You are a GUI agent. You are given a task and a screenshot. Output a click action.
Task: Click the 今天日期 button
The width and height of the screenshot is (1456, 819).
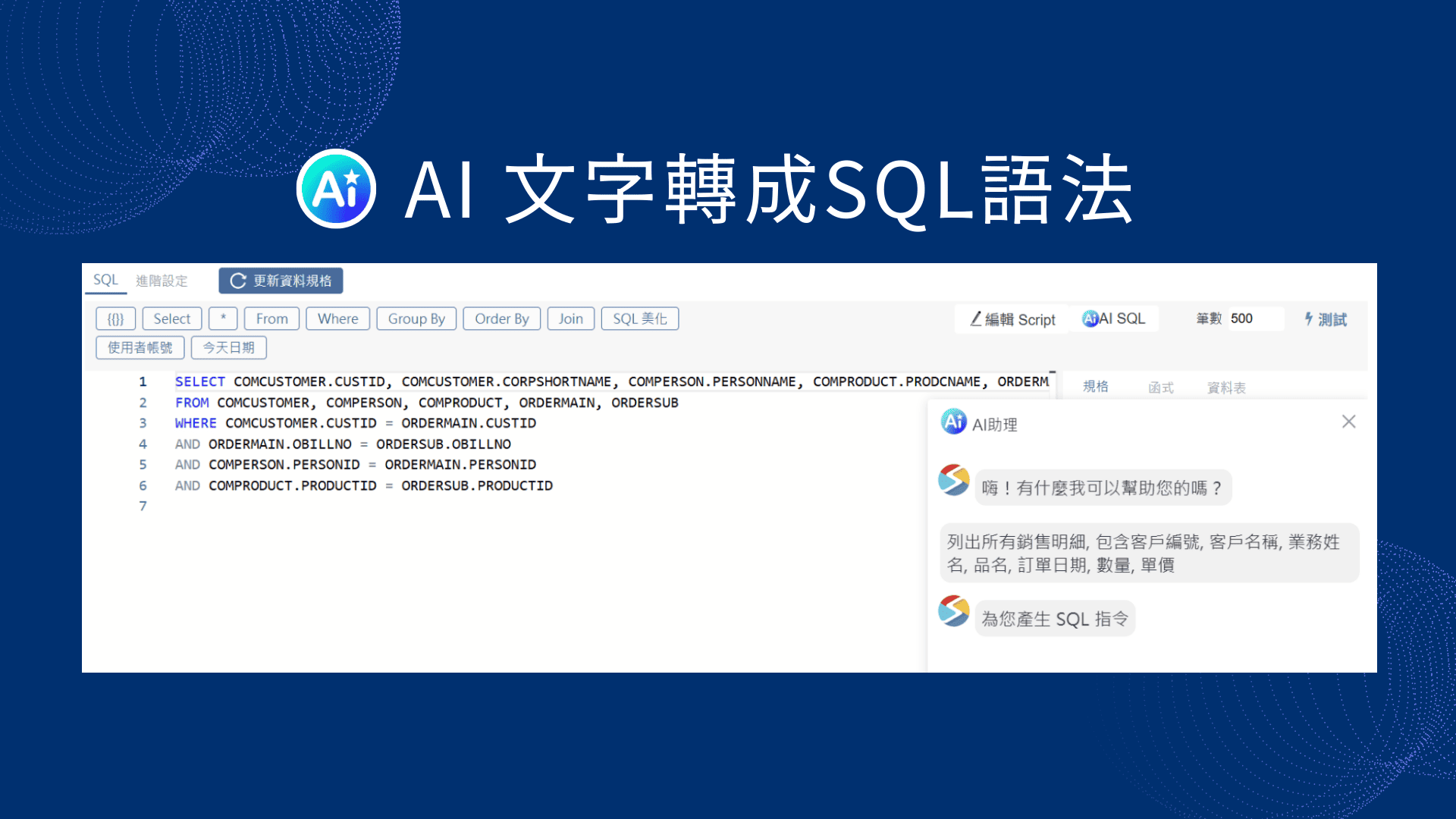(x=228, y=347)
